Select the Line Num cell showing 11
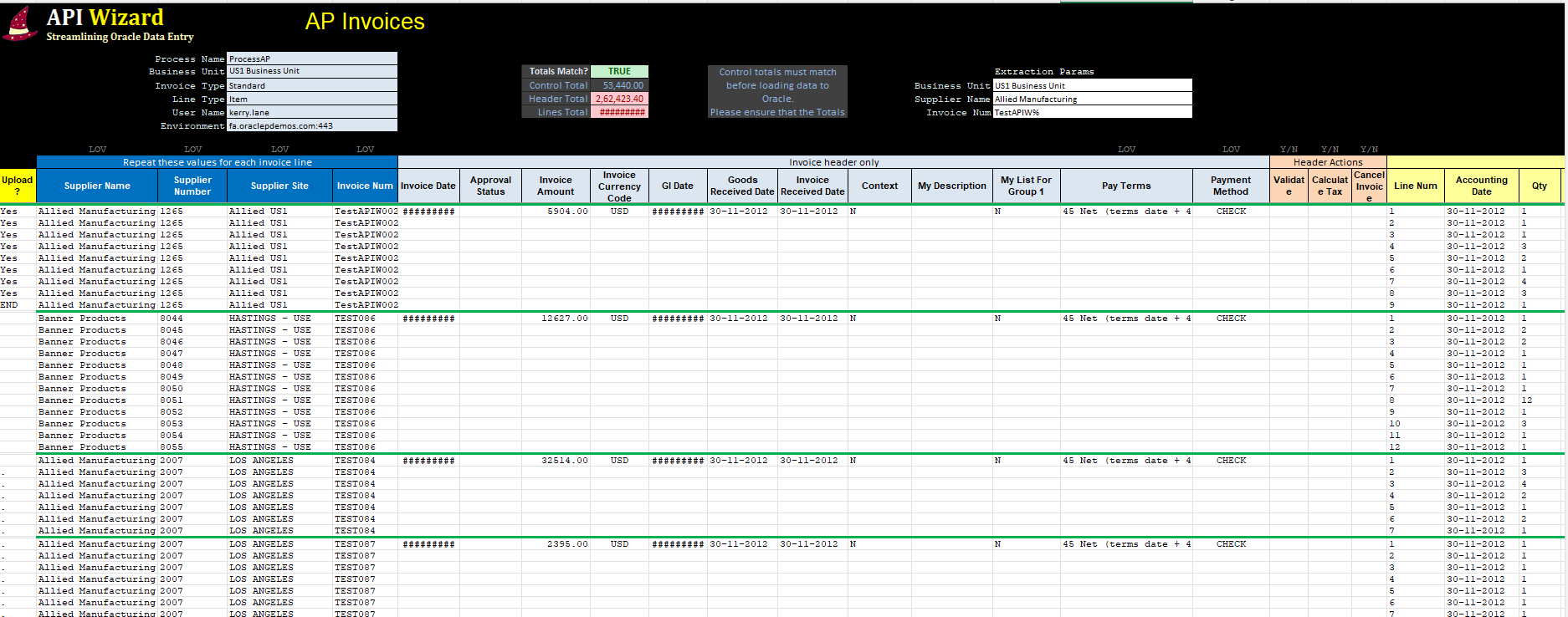The image size is (1568, 617). 1416,436
